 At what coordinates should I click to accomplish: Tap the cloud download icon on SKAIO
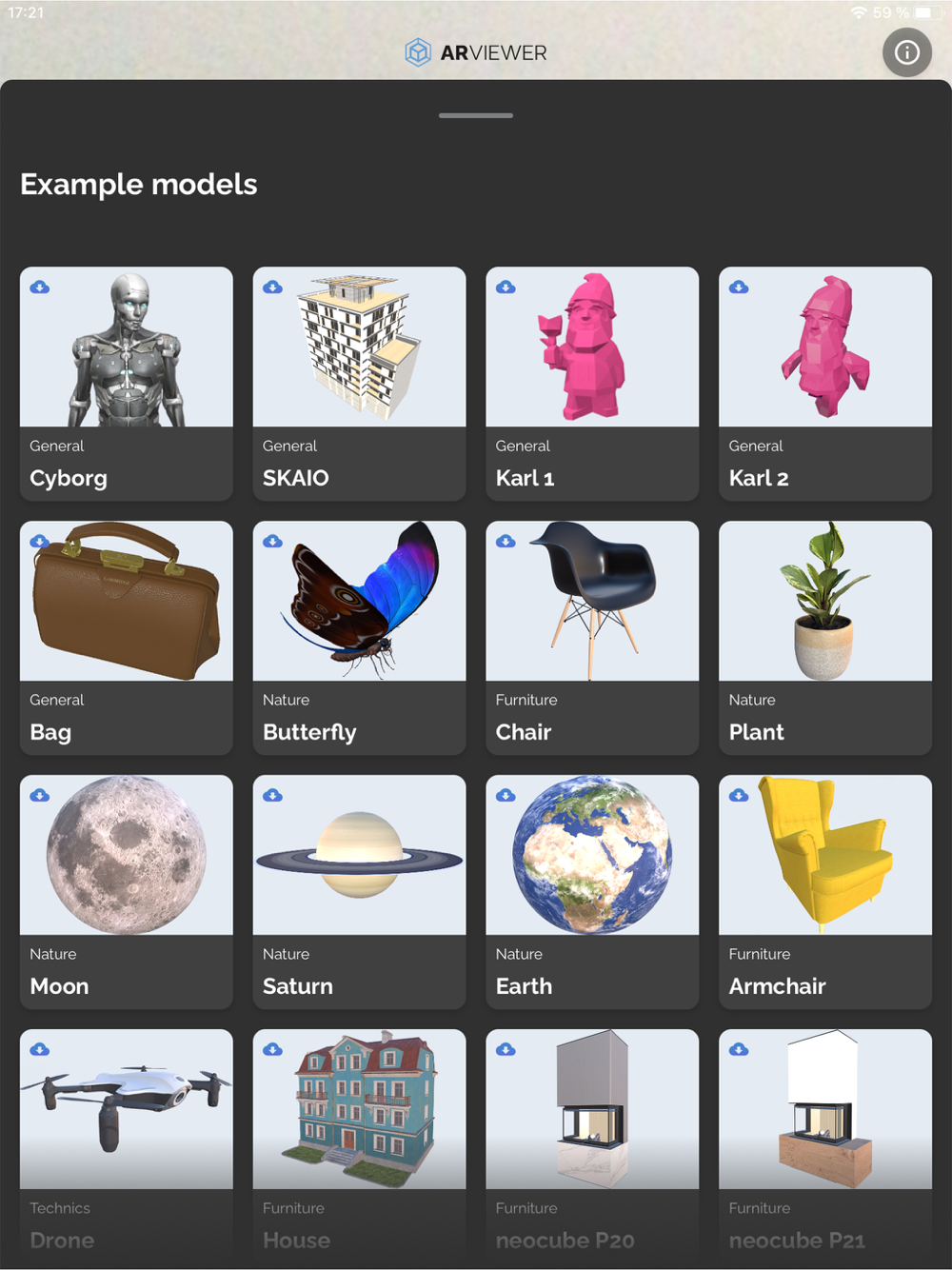click(x=273, y=287)
